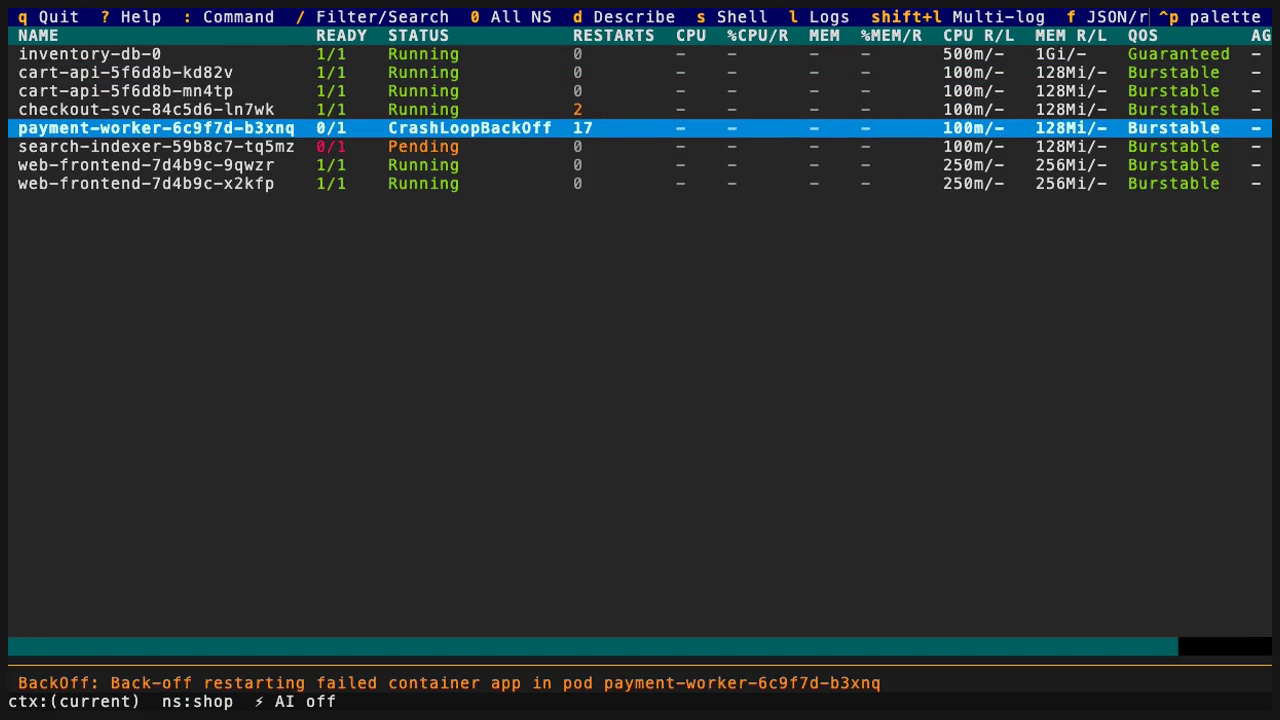Screen dimensions: 1280x720
Task: Click the CPU R/L column header
Action: tap(978, 35)
